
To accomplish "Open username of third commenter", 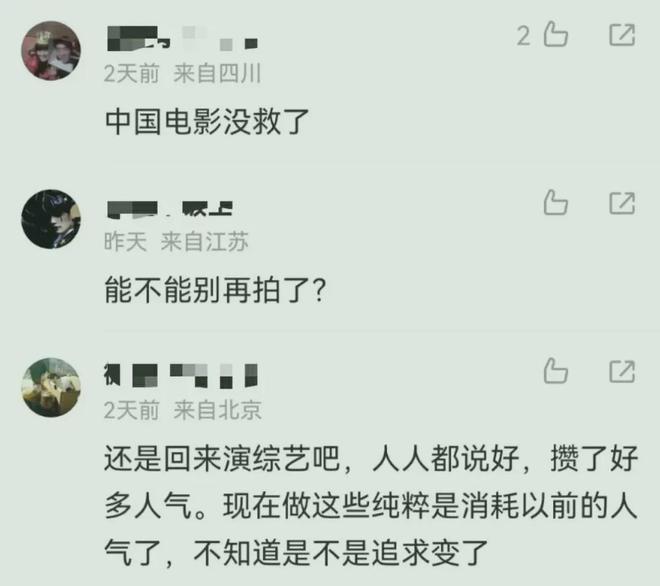I will 181,376.
